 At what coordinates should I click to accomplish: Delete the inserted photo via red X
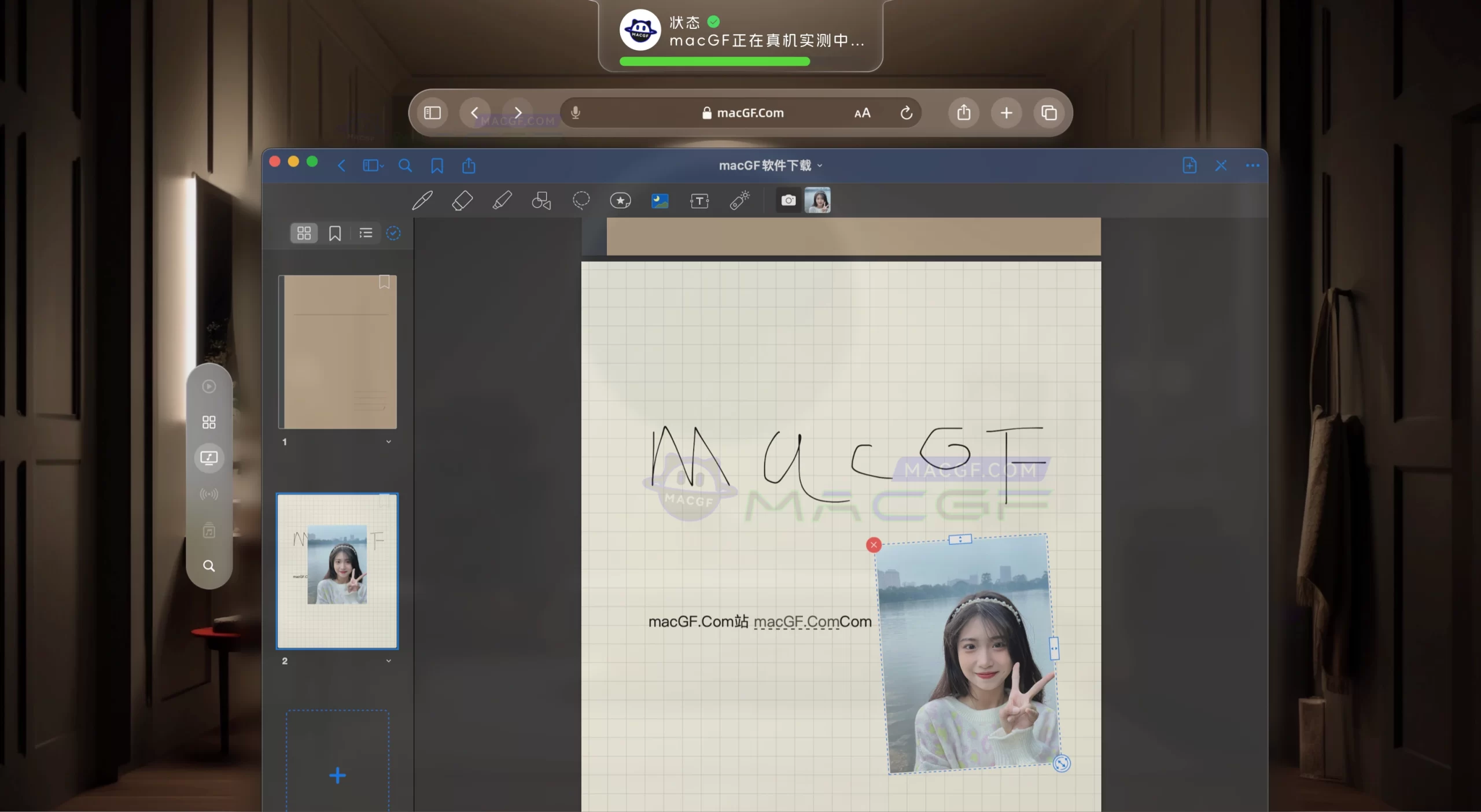[874, 545]
